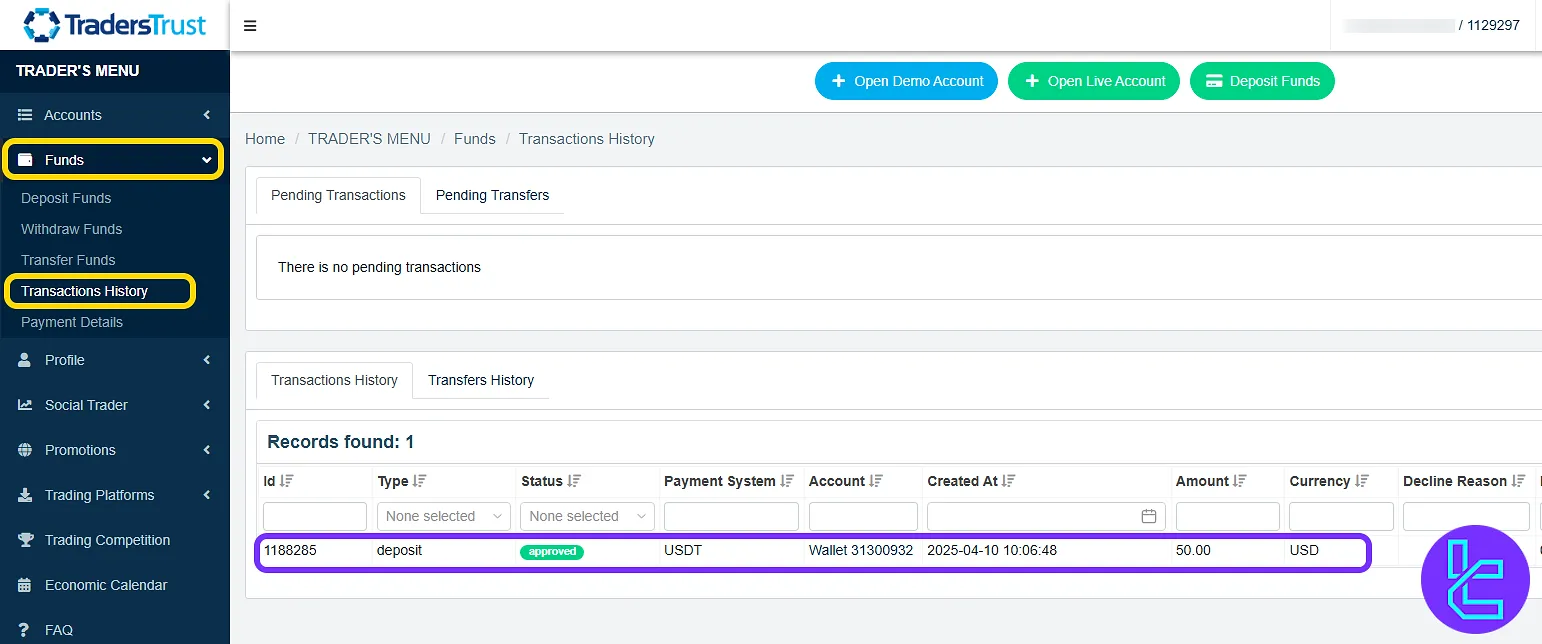The image size is (1542, 644).
Task: Click the approved status badge
Action: click(x=552, y=551)
